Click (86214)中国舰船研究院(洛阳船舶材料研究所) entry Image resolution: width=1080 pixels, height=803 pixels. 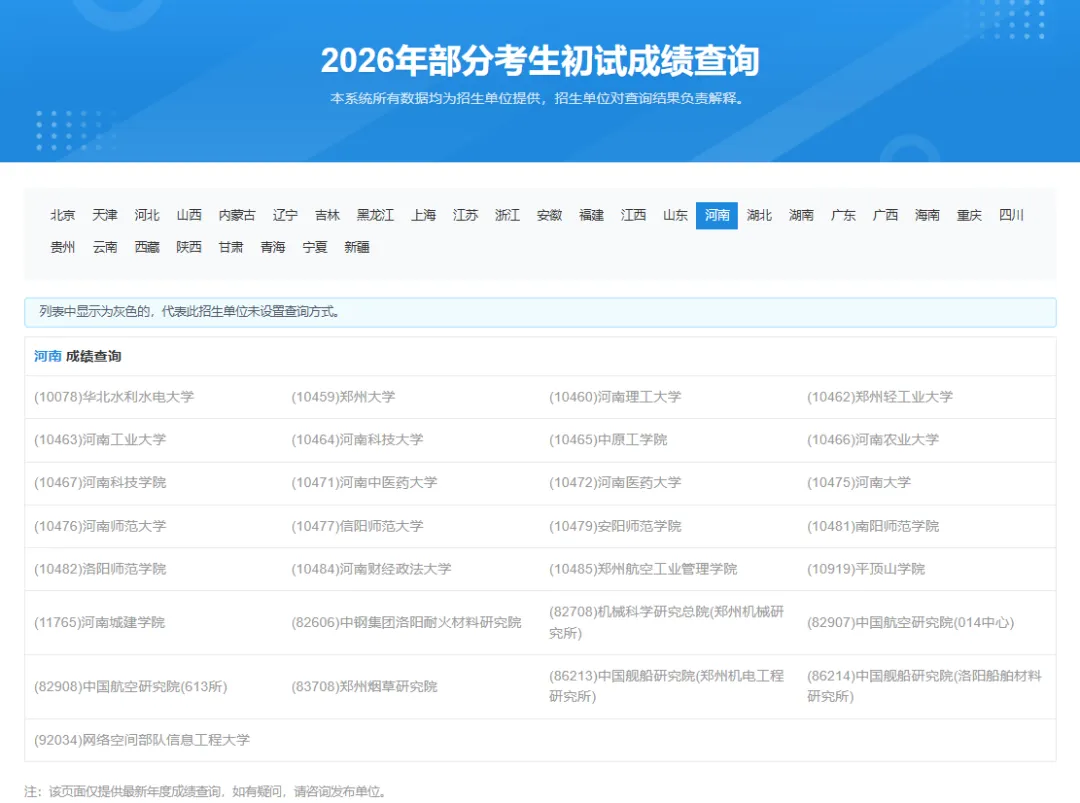coord(924,687)
